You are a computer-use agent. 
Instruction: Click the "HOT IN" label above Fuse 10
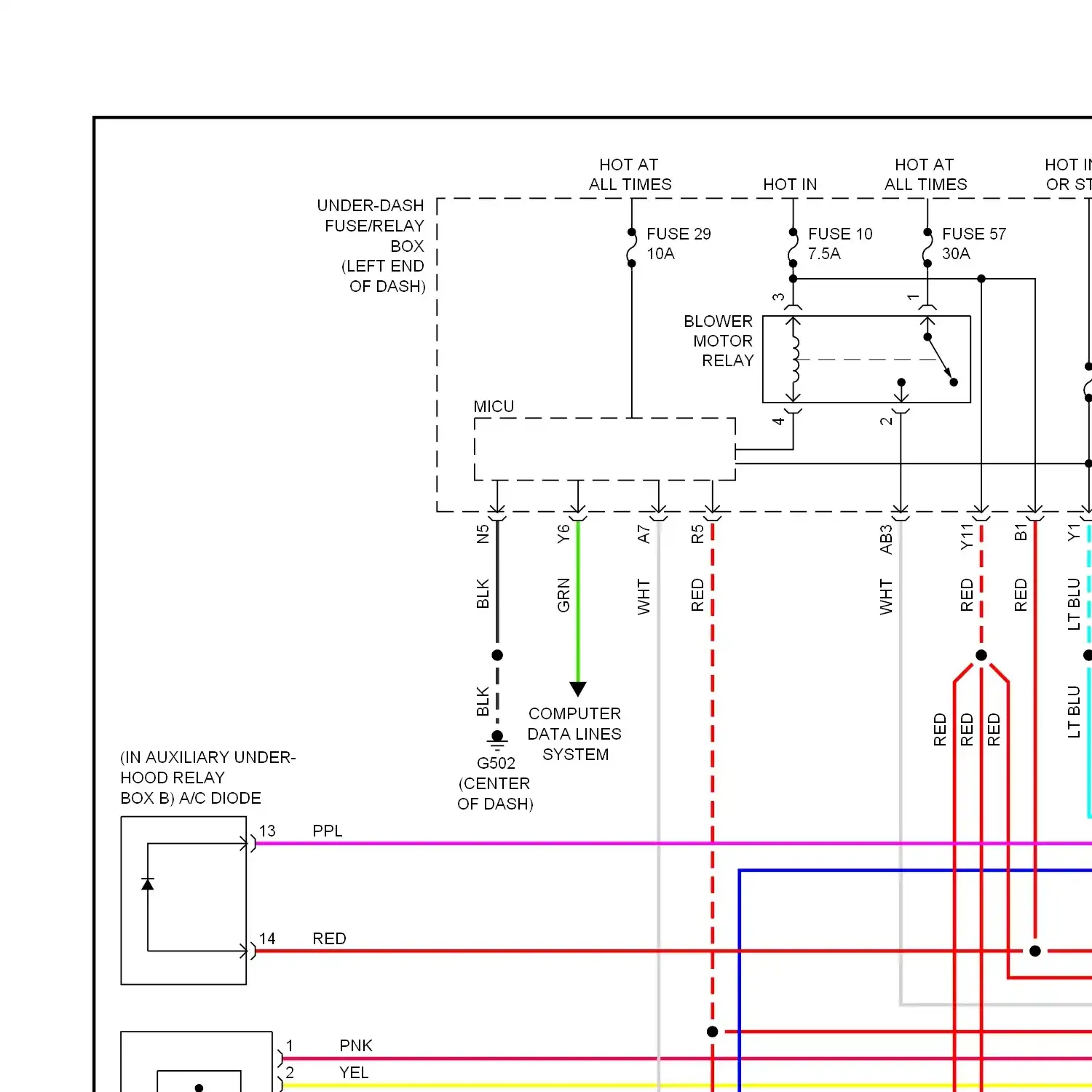(790, 184)
